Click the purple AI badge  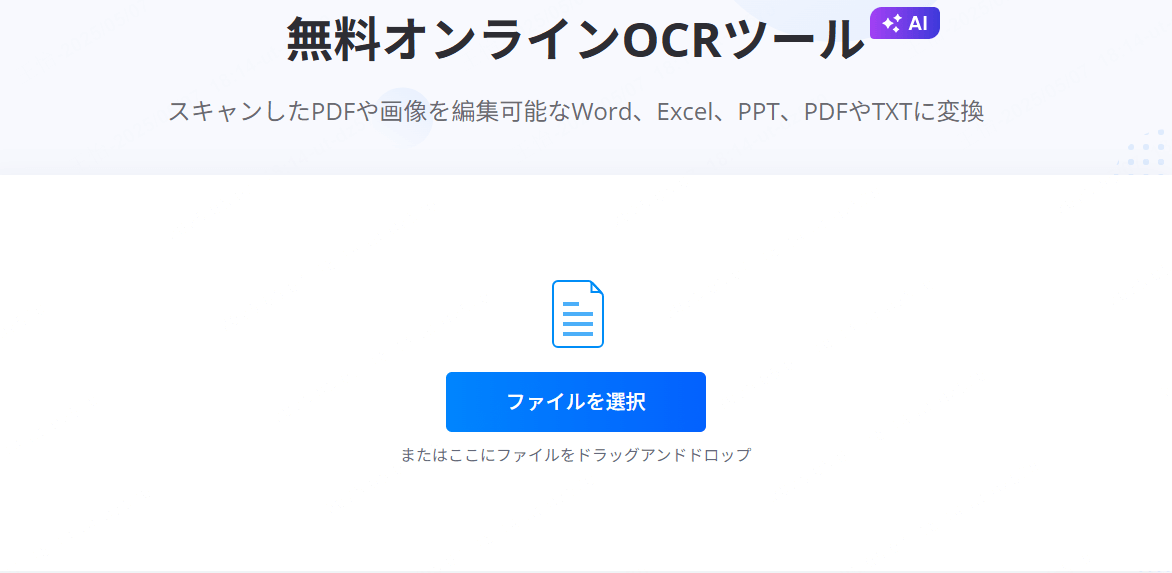904,23
